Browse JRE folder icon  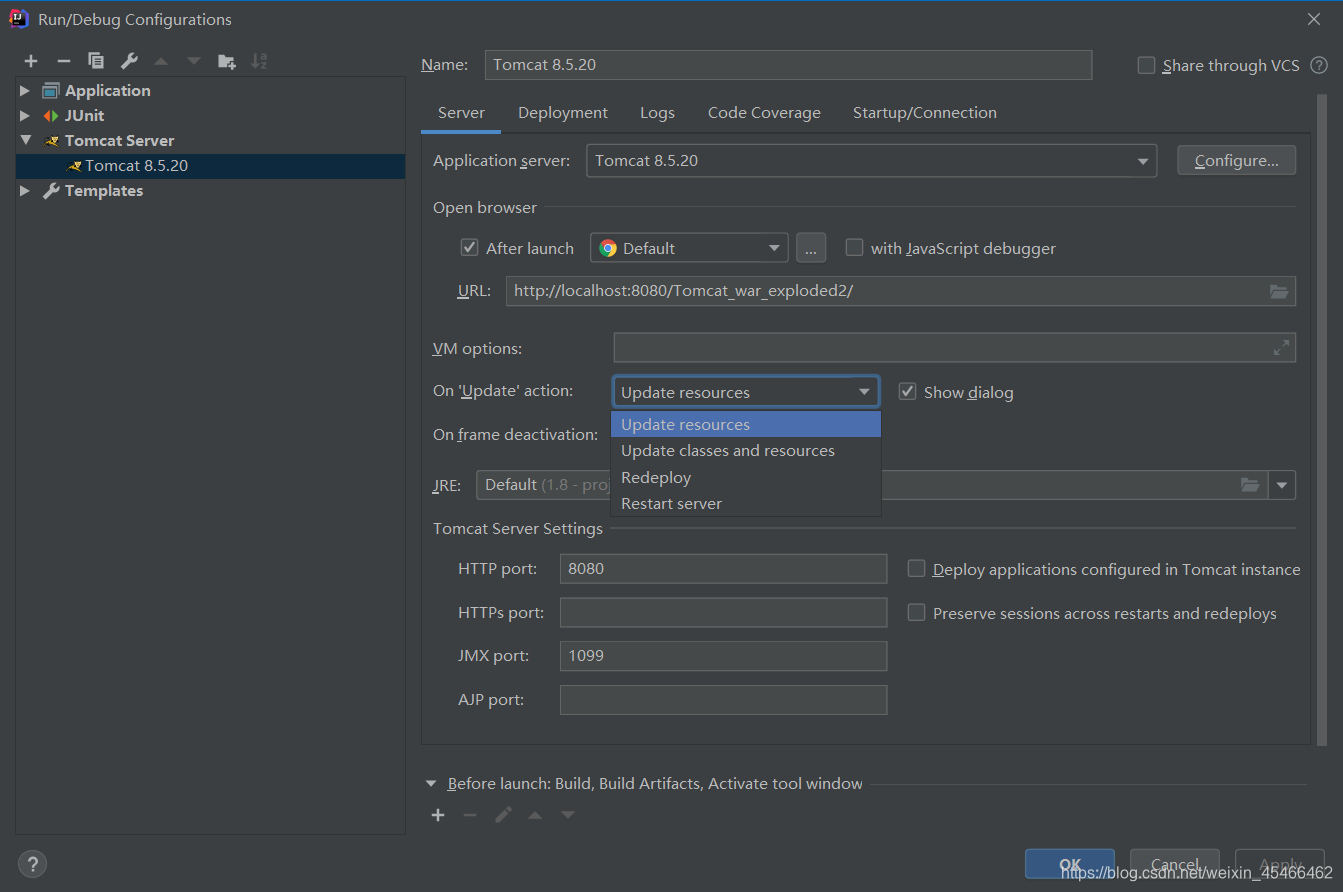[1250, 485]
